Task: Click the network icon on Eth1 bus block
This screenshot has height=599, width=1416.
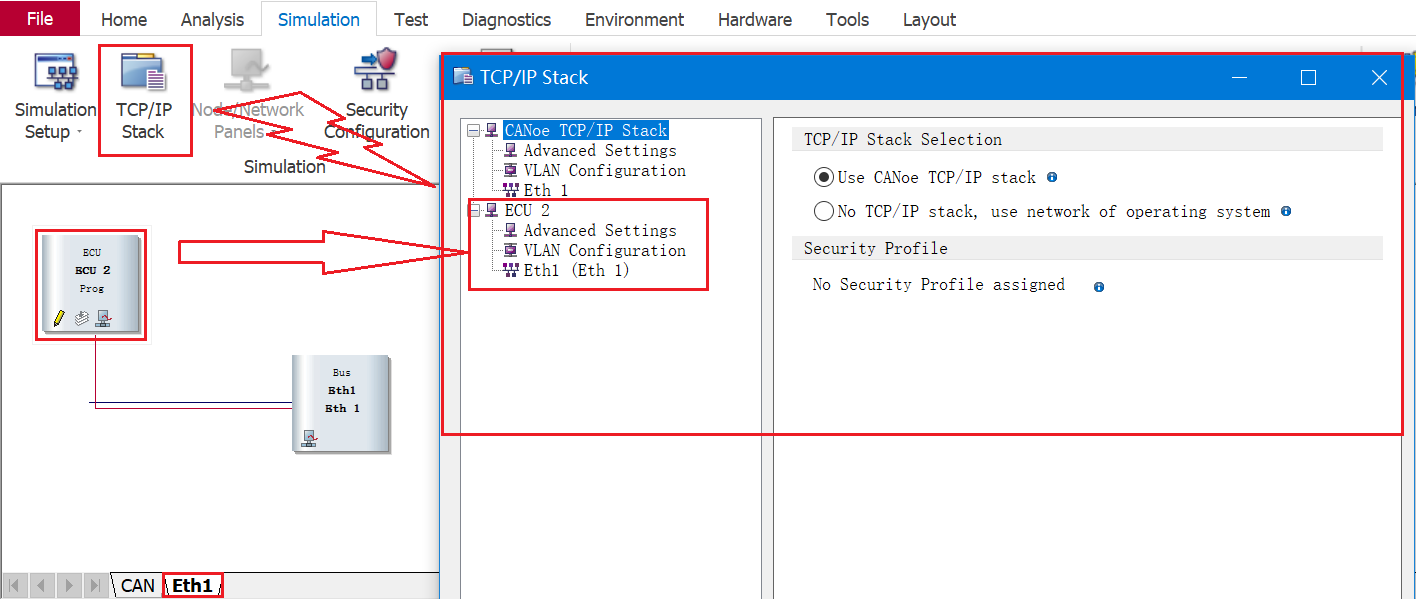Action: tap(309, 438)
